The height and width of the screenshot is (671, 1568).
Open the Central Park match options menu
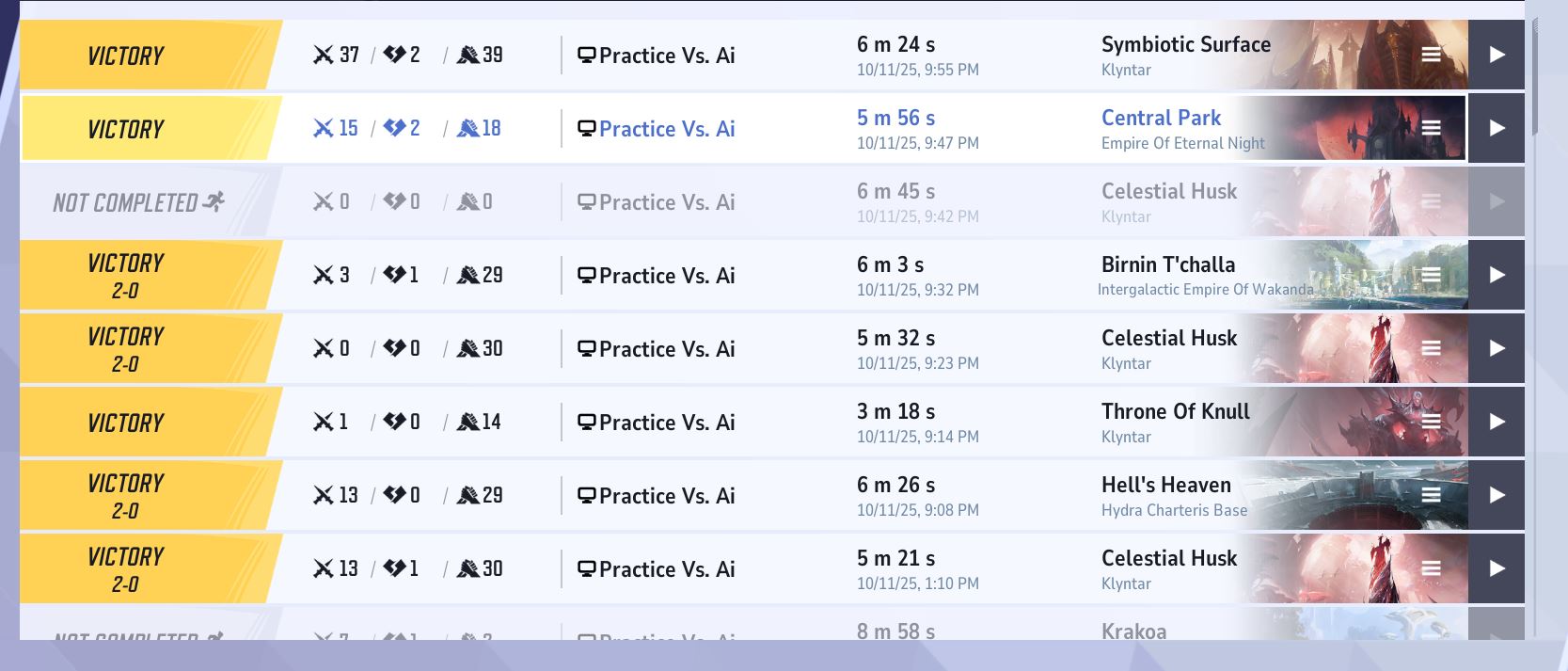(1431, 128)
